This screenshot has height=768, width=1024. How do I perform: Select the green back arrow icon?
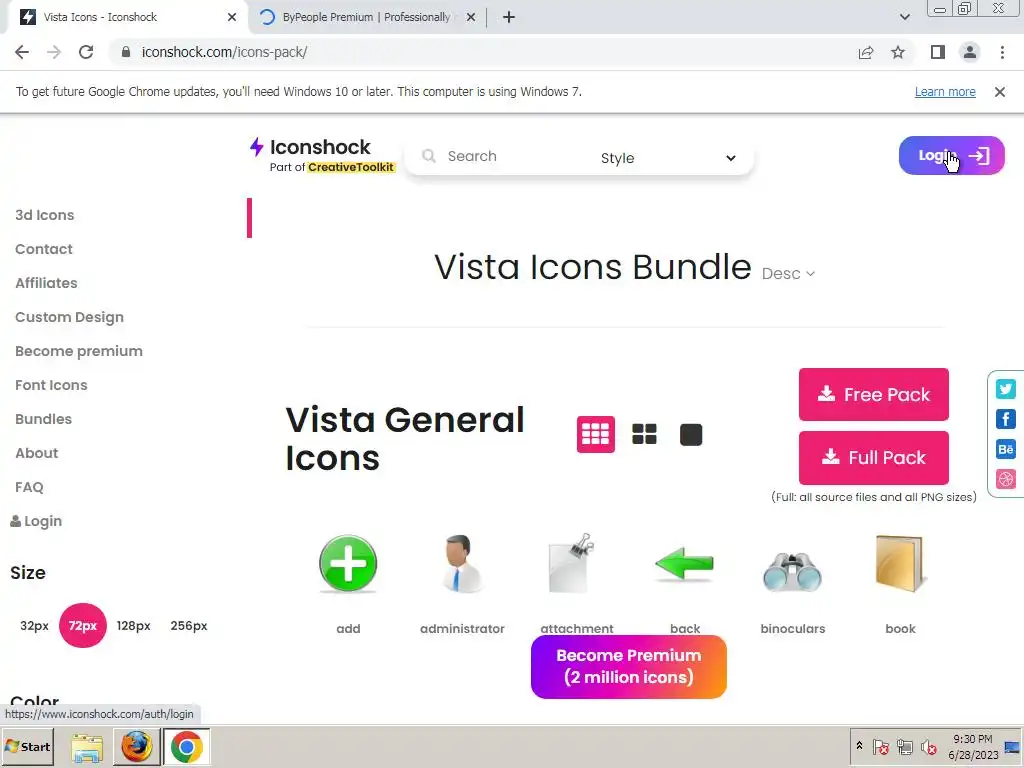pos(684,563)
